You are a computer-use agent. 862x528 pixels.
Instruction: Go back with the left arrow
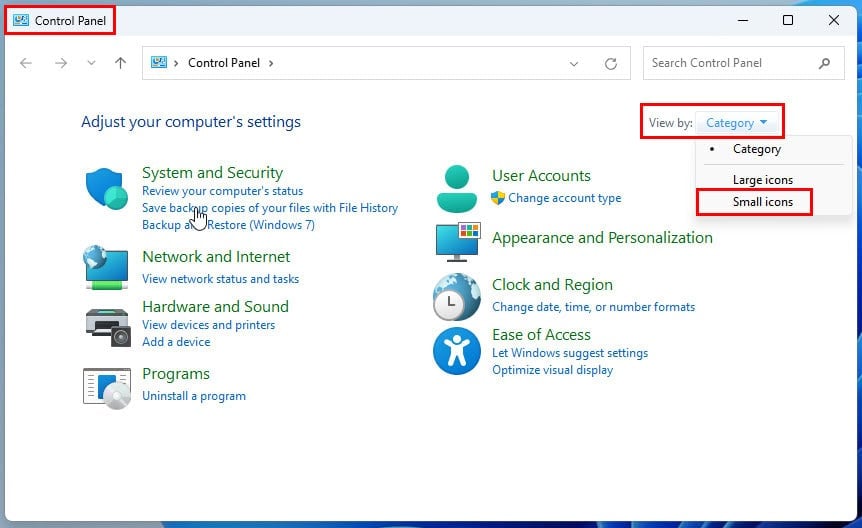coord(25,63)
